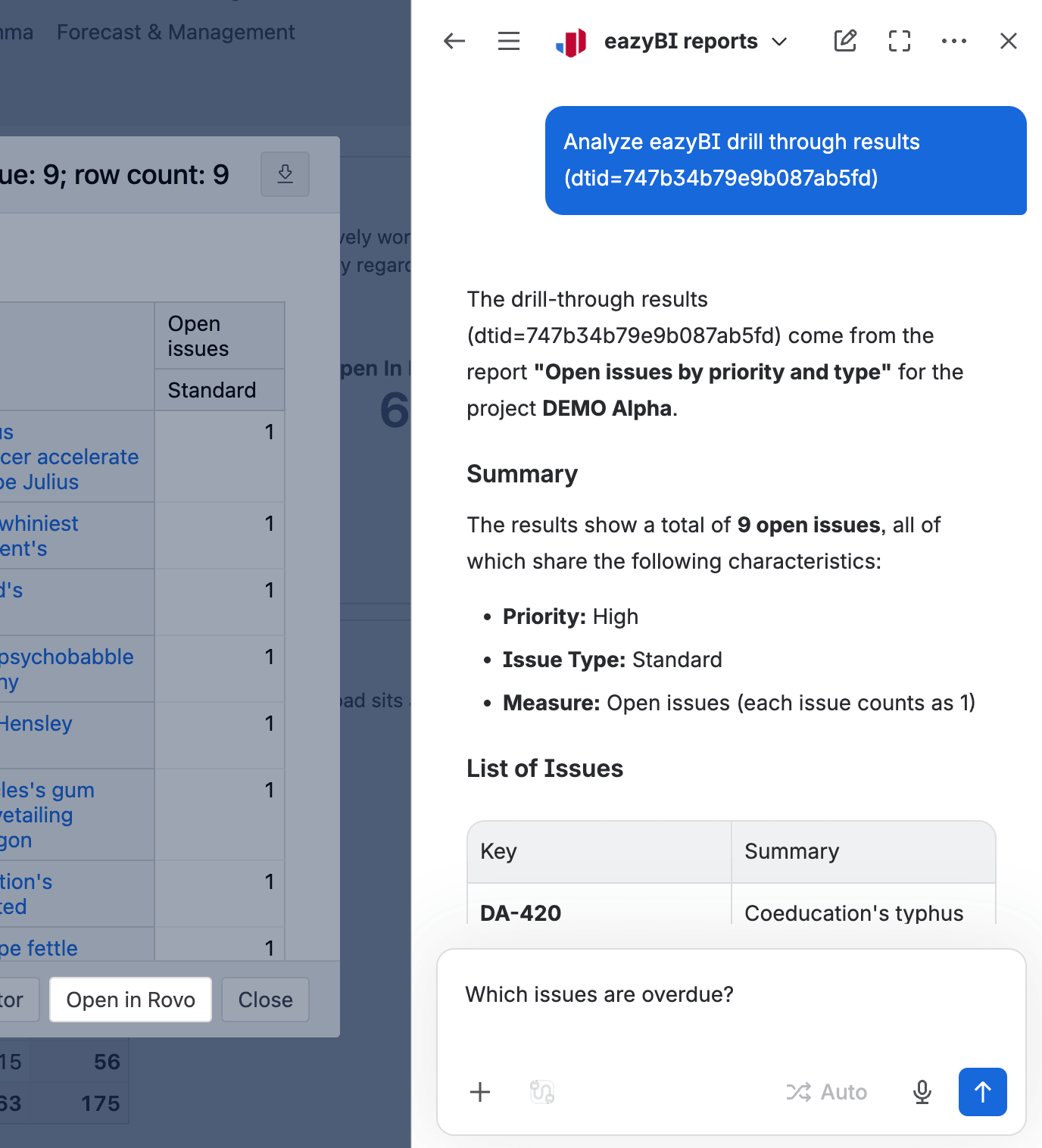Expand chat panel to full screen
Viewport: 1042px width, 1148px height.
(900, 41)
